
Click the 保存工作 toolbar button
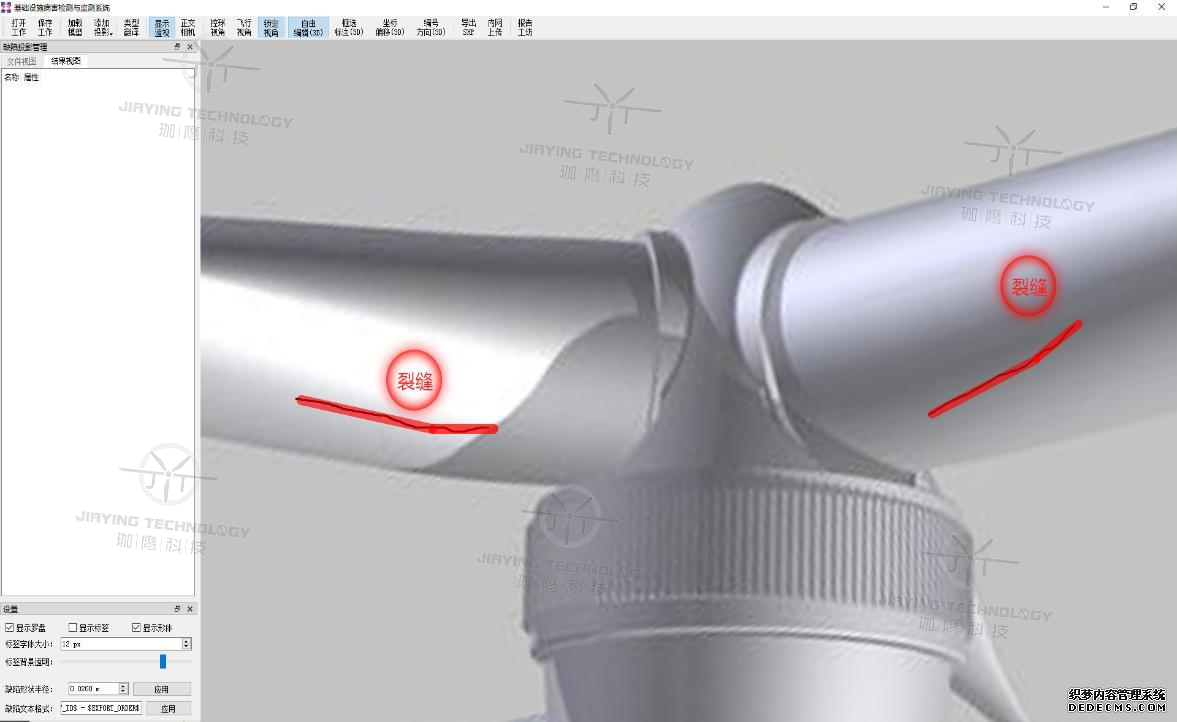[45, 27]
